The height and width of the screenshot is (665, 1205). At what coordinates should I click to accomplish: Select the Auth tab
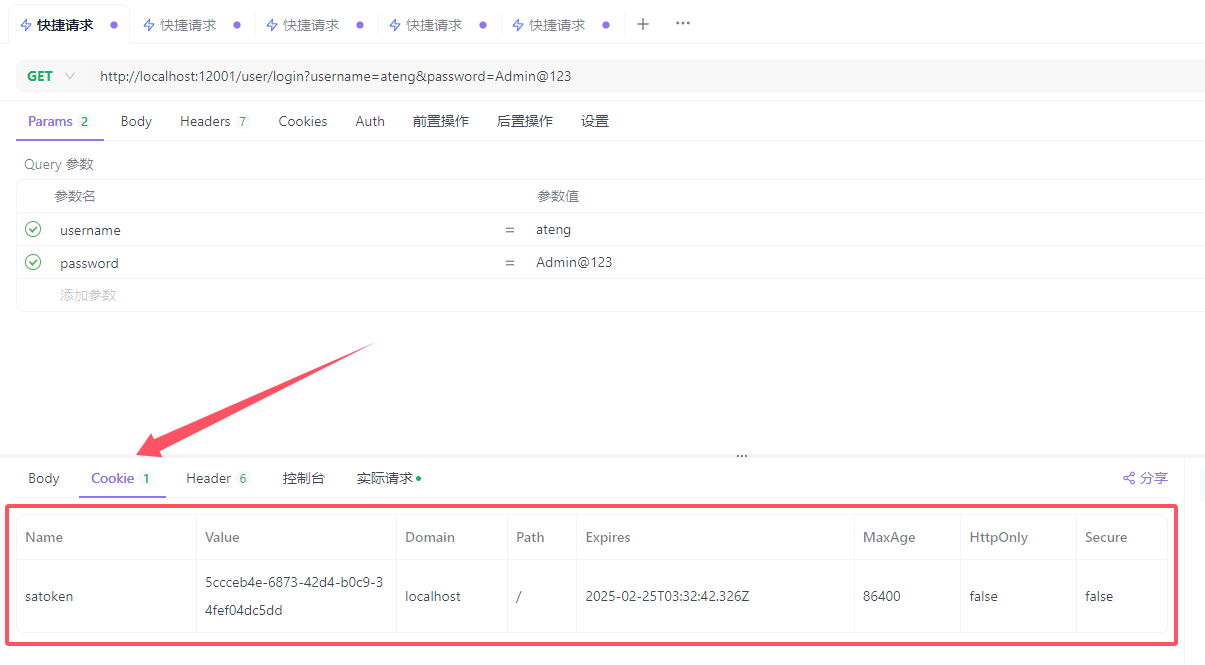[370, 121]
